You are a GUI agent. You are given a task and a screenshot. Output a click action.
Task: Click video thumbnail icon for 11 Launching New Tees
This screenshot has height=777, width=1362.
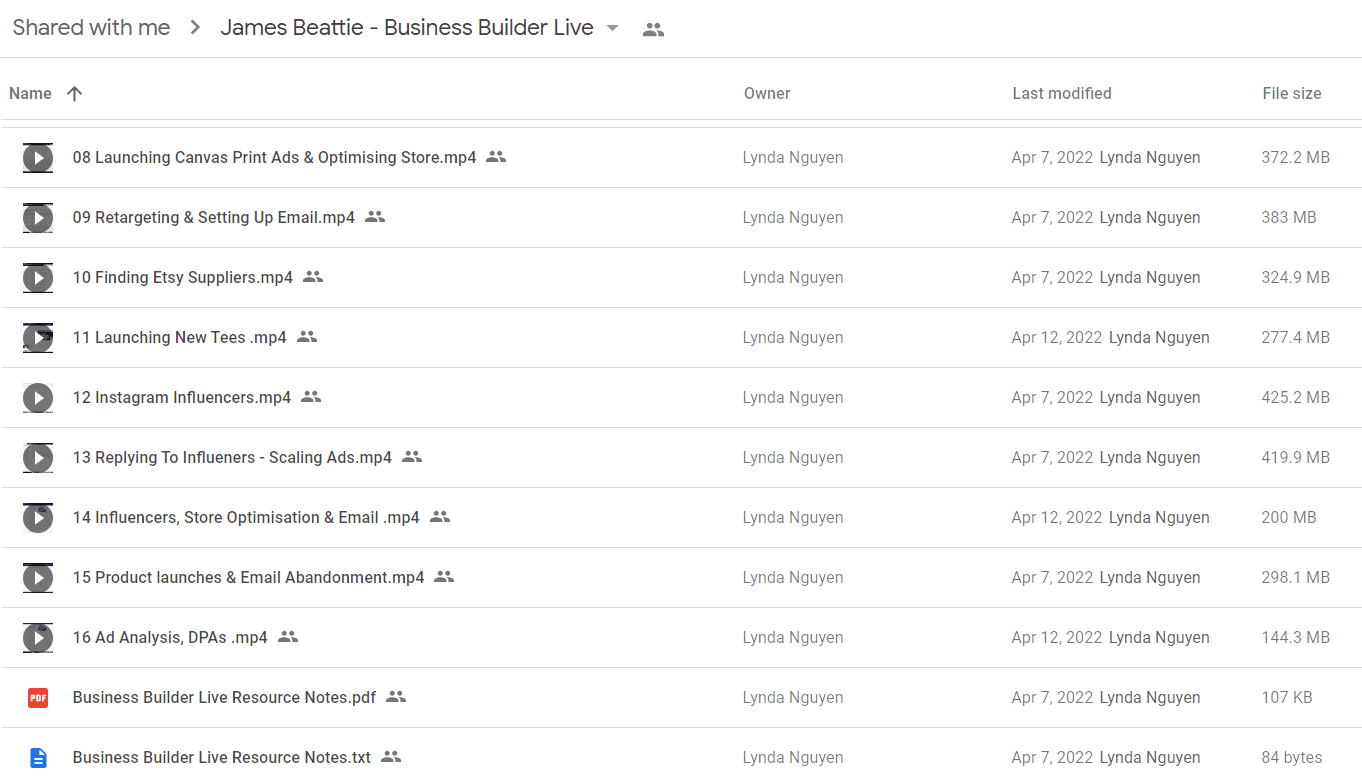tap(38, 337)
